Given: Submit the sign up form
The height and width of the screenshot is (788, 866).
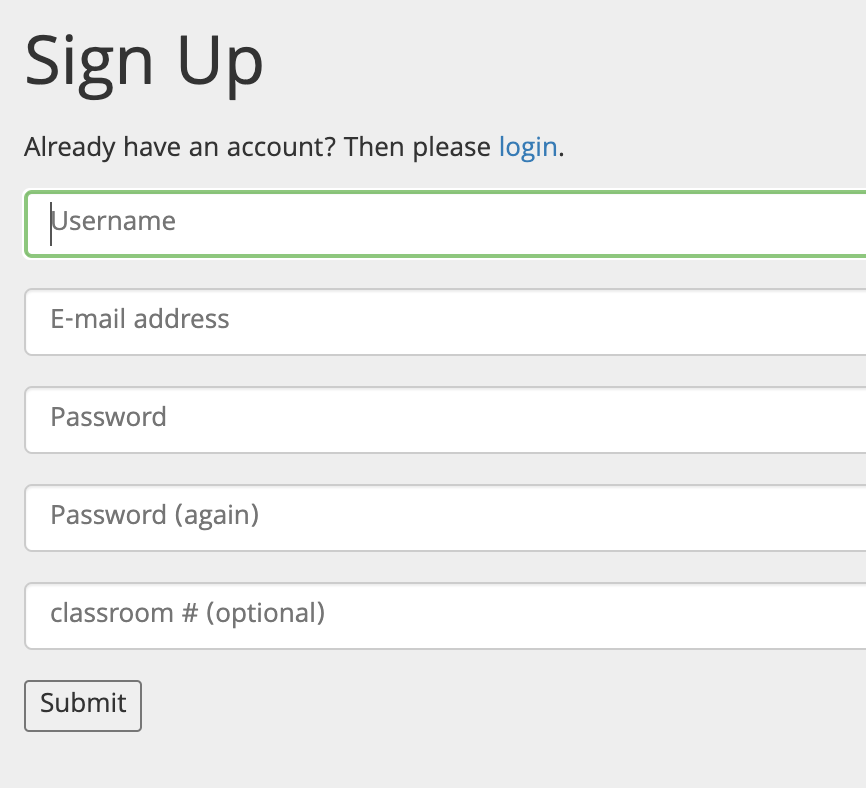Looking at the screenshot, I should (83, 705).
